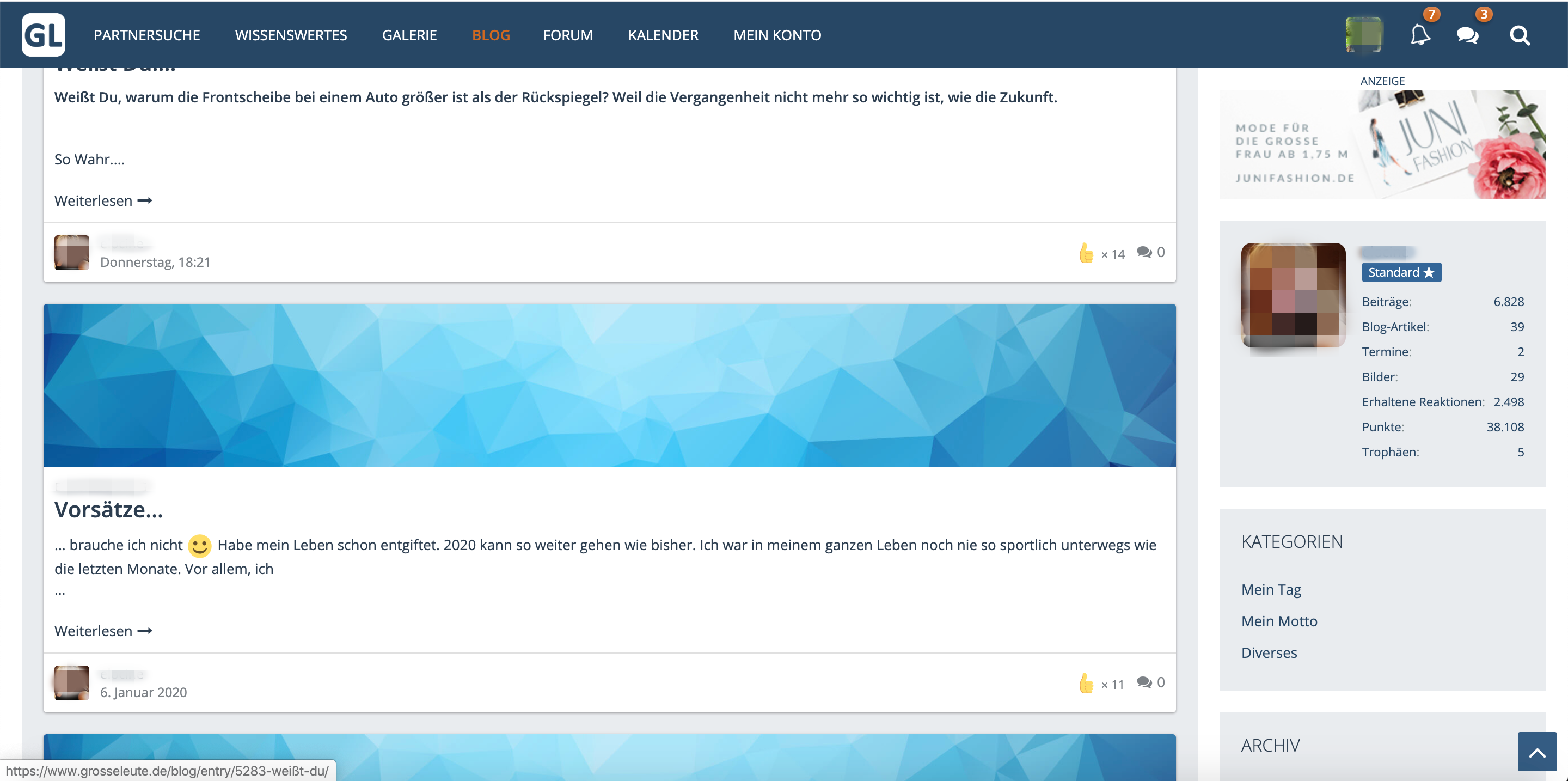Click the Blog-Artikel count 39
Viewport: 1568px width, 781px height.
(x=1517, y=327)
